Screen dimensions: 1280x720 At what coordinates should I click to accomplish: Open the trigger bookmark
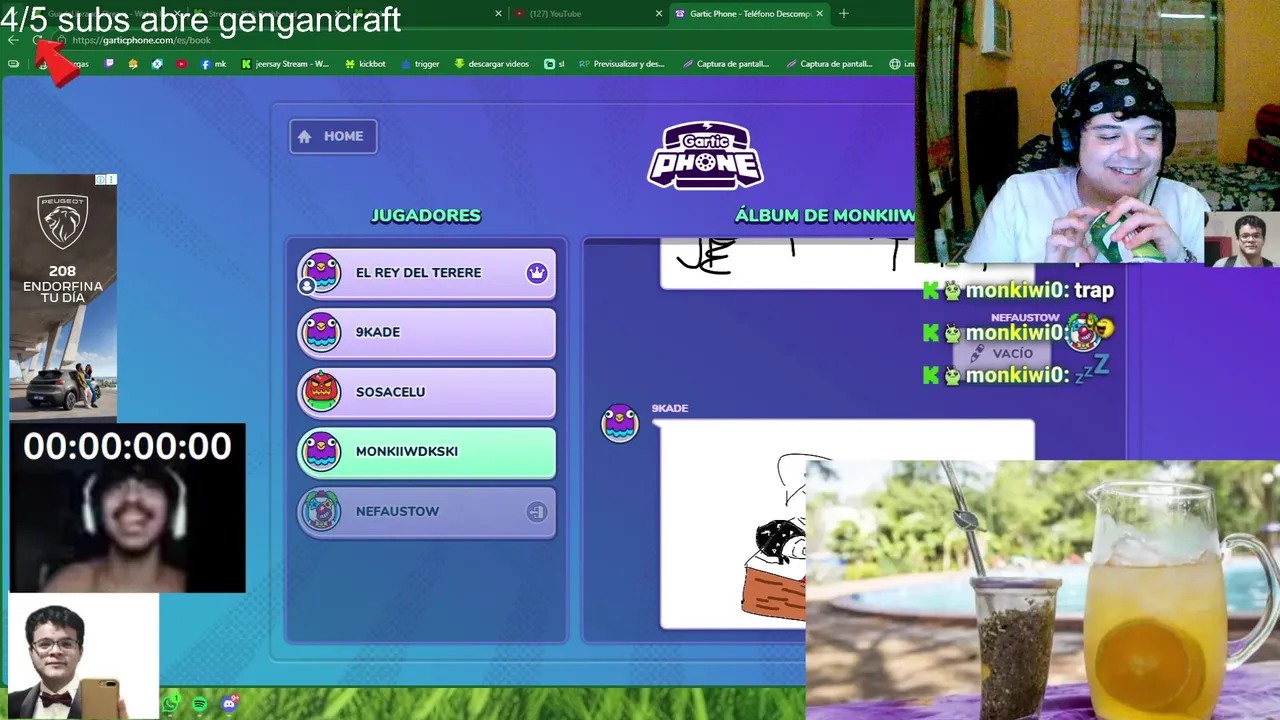point(420,64)
